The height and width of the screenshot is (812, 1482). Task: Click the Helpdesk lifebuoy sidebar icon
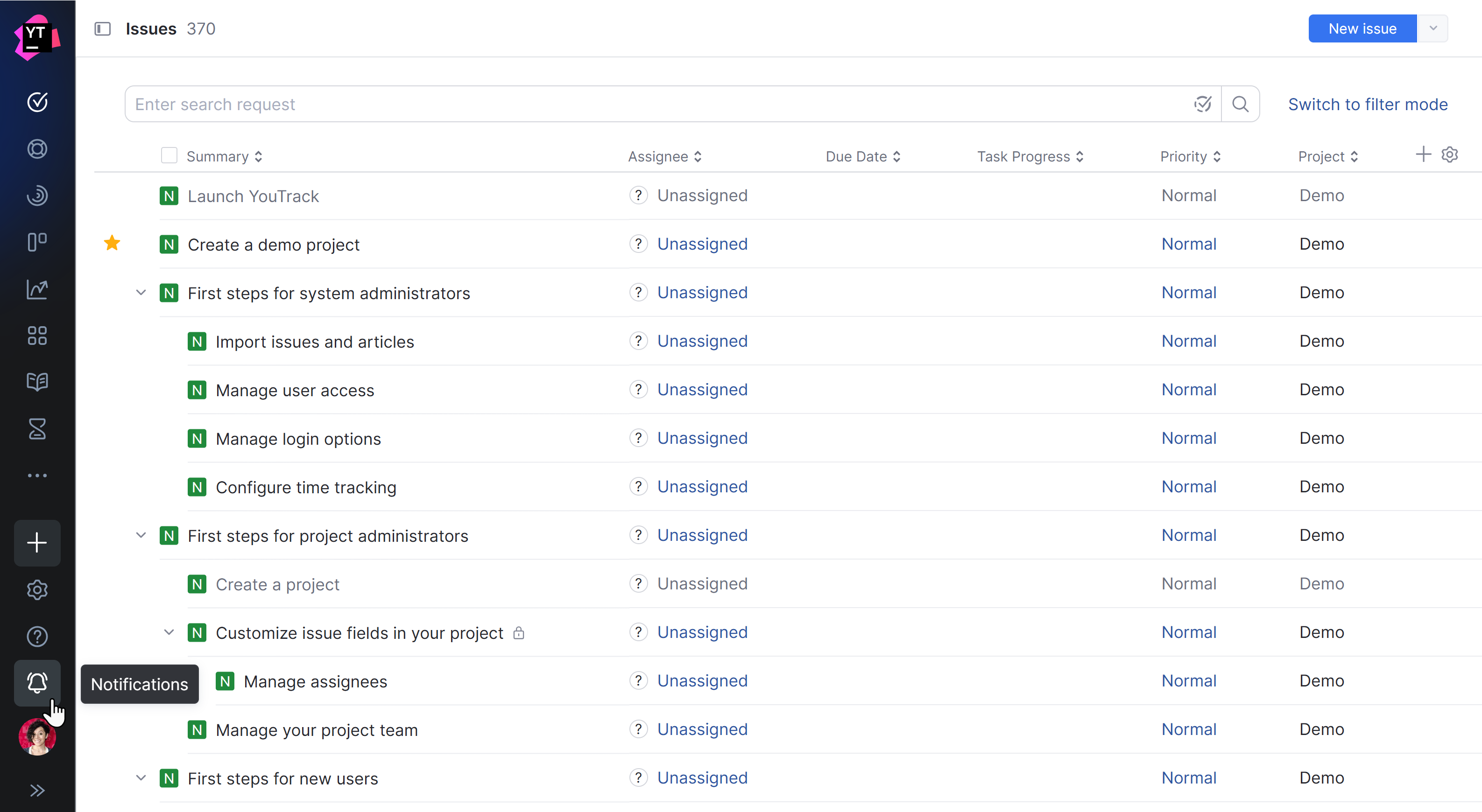click(x=37, y=149)
